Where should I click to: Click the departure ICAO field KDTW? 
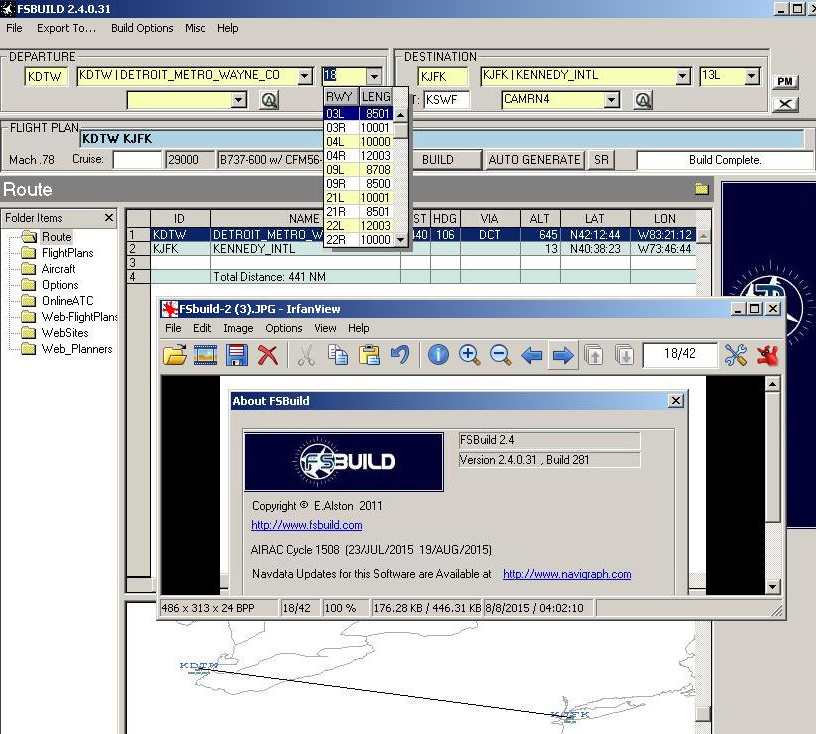(x=45, y=77)
